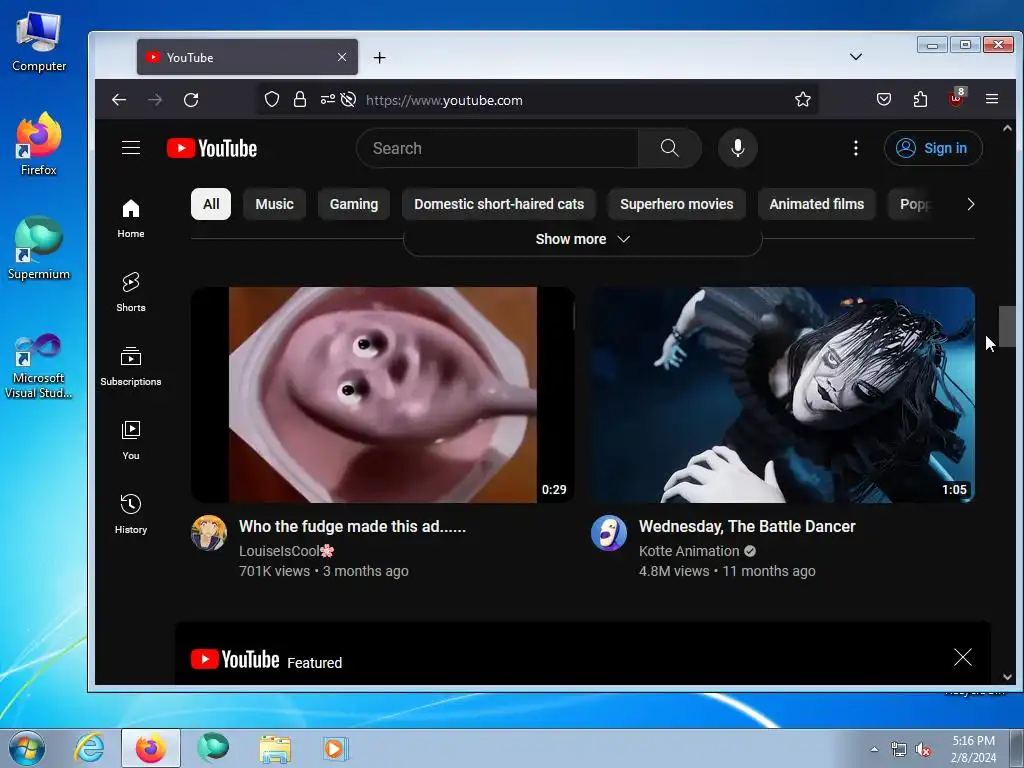Open video title Who the fudge made this ad

(353, 526)
